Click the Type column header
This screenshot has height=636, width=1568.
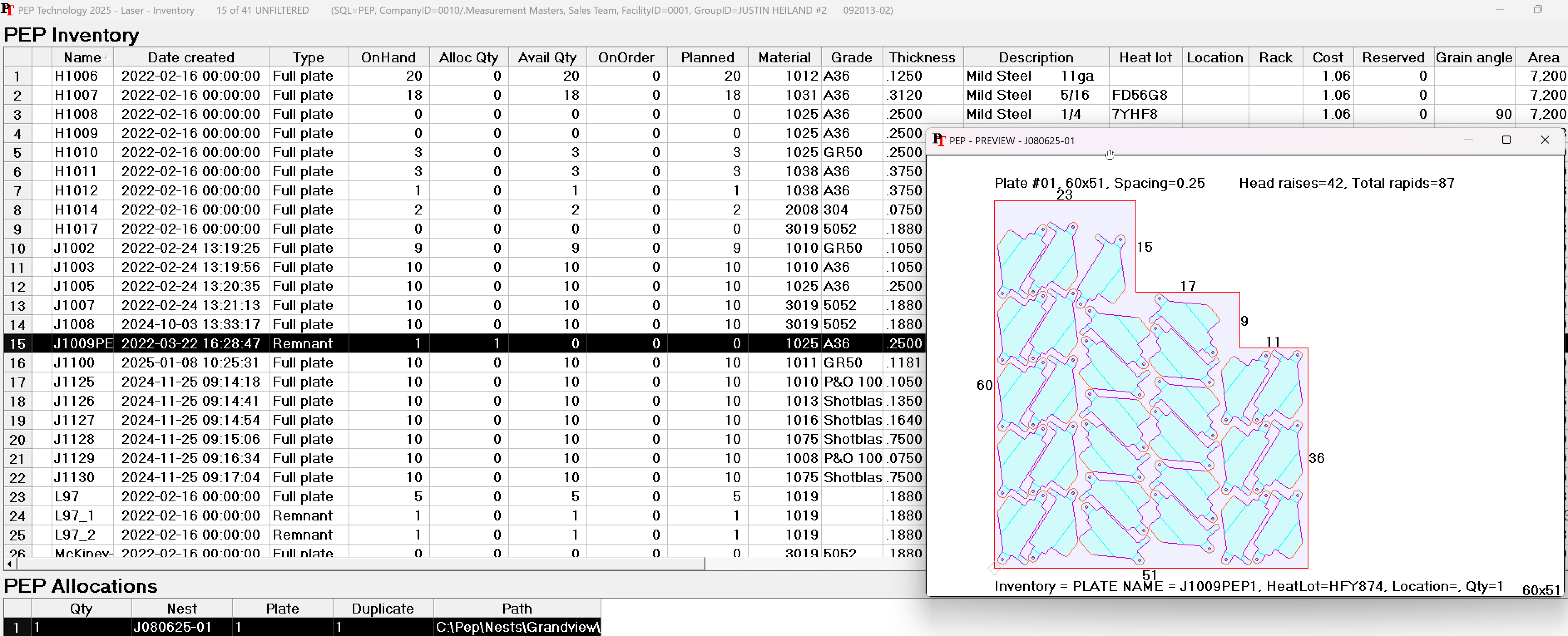click(309, 57)
